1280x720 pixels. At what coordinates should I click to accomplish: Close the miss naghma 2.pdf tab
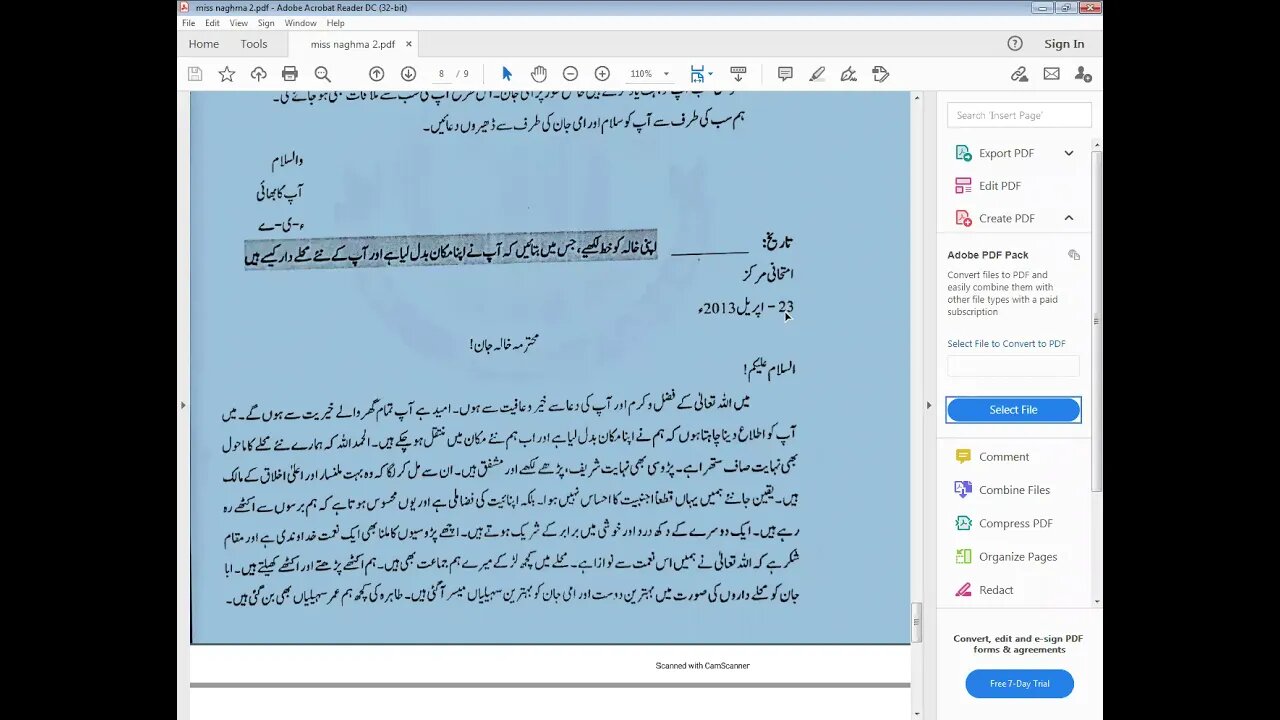pos(408,44)
